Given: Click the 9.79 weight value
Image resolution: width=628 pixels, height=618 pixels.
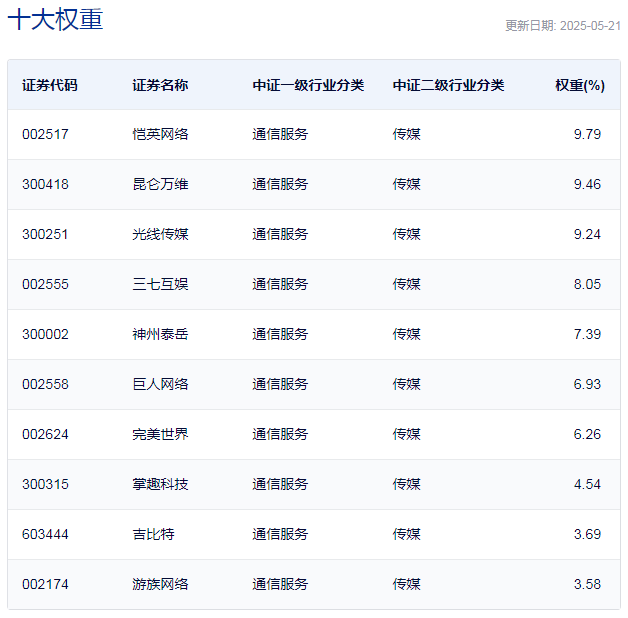Looking at the screenshot, I should 587,134.
